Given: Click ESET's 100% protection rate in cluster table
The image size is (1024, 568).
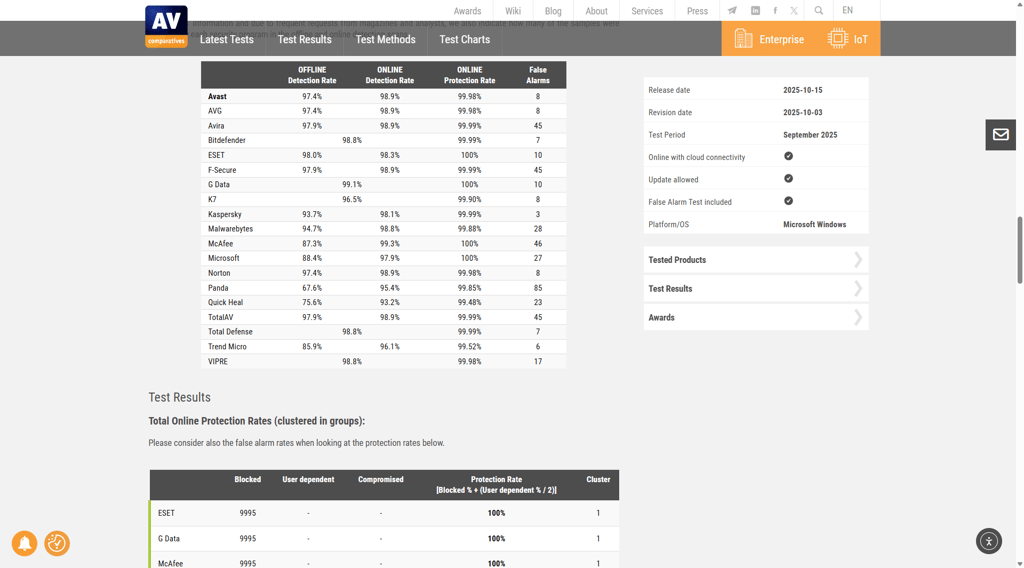Looking at the screenshot, I should click(x=496, y=513).
